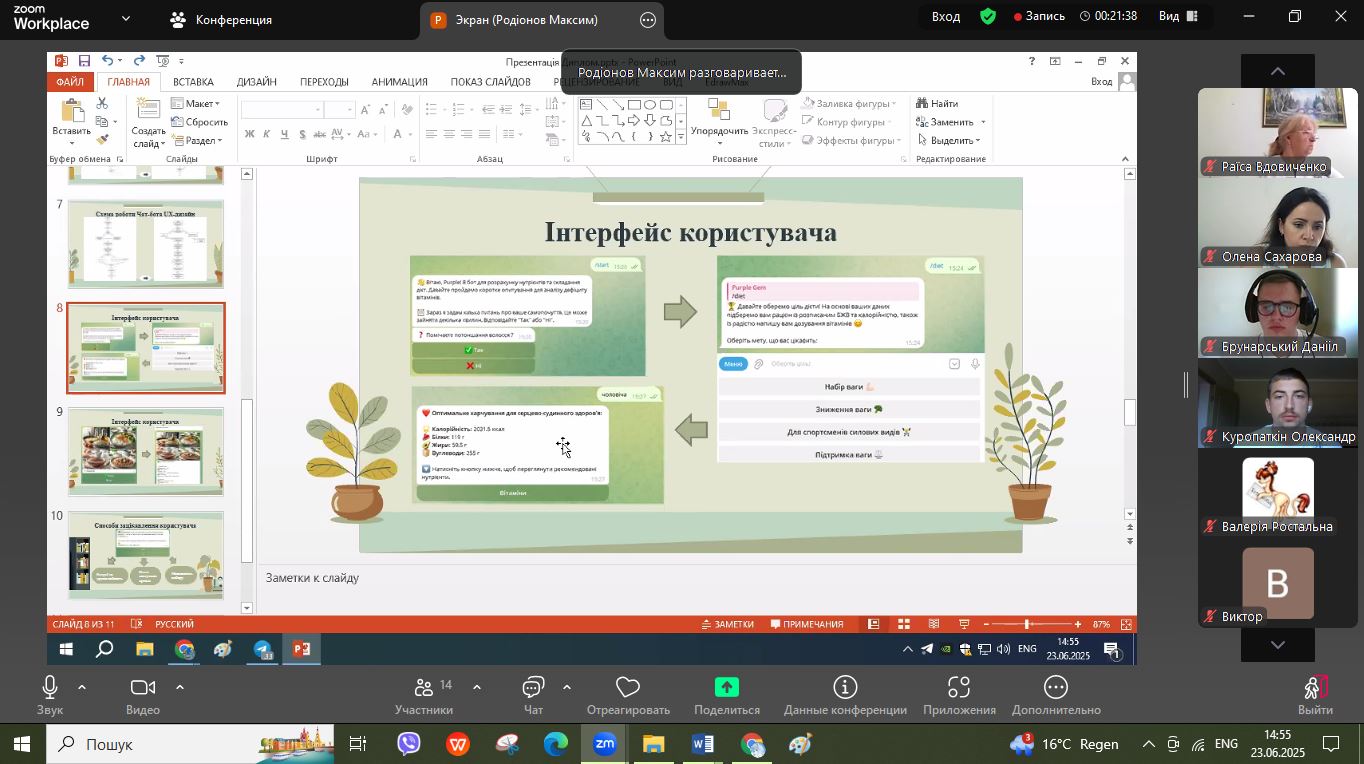
Task: Clear all formatting with the eraser icon
Action: (x=407, y=110)
